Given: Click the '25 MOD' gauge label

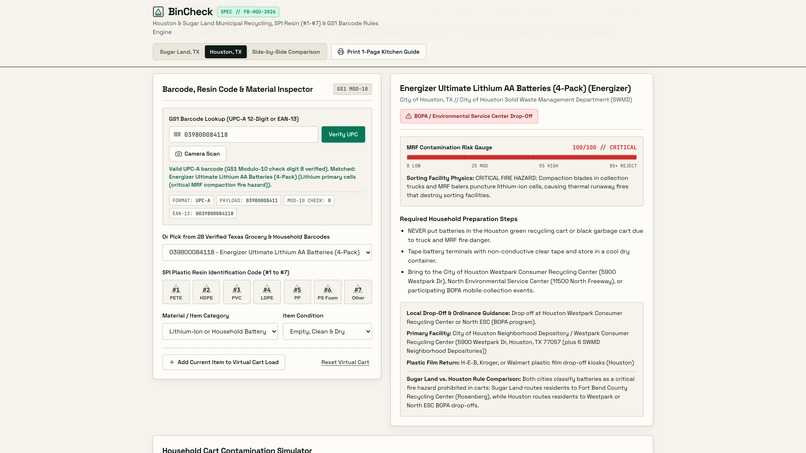Looking at the screenshot, I should pos(480,166).
